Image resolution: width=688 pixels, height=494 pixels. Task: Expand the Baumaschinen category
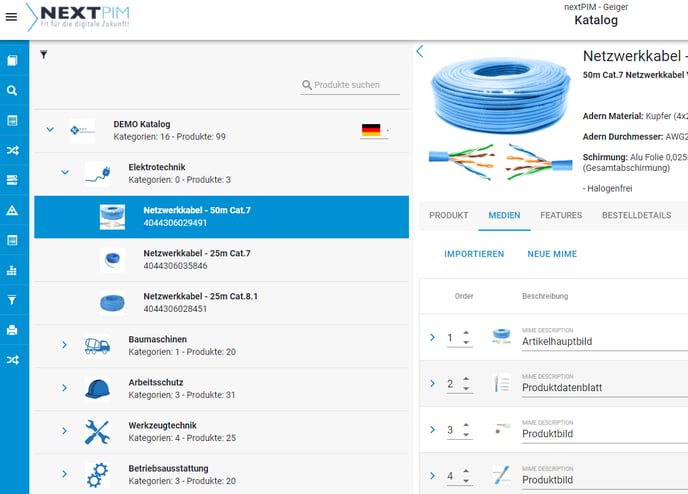pyautogui.click(x=64, y=345)
